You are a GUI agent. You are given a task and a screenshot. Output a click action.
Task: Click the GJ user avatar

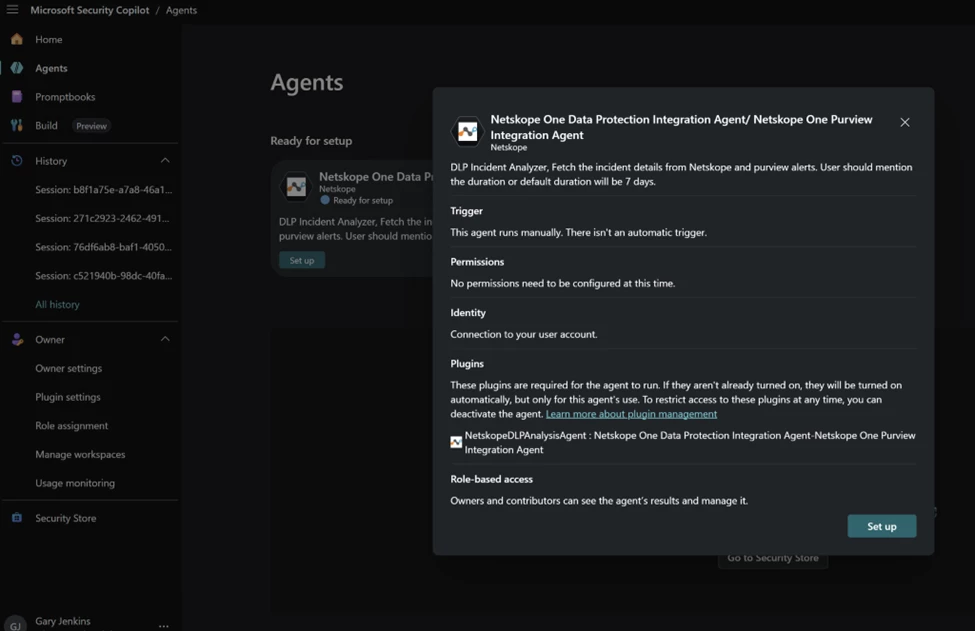point(15,624)
